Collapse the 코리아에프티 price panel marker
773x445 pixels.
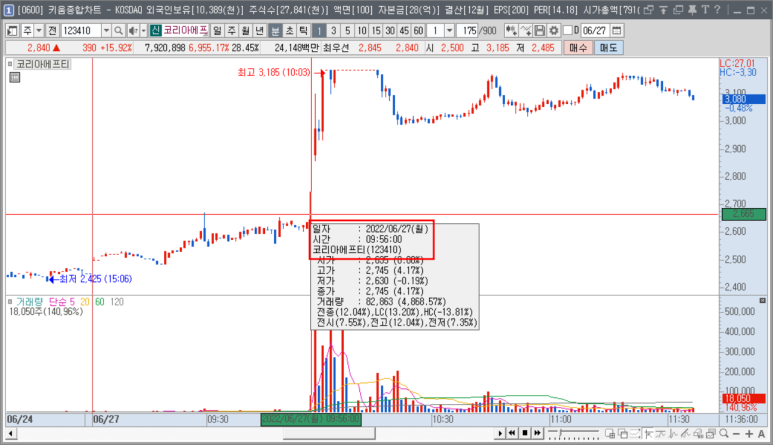(x=10, y=64)
